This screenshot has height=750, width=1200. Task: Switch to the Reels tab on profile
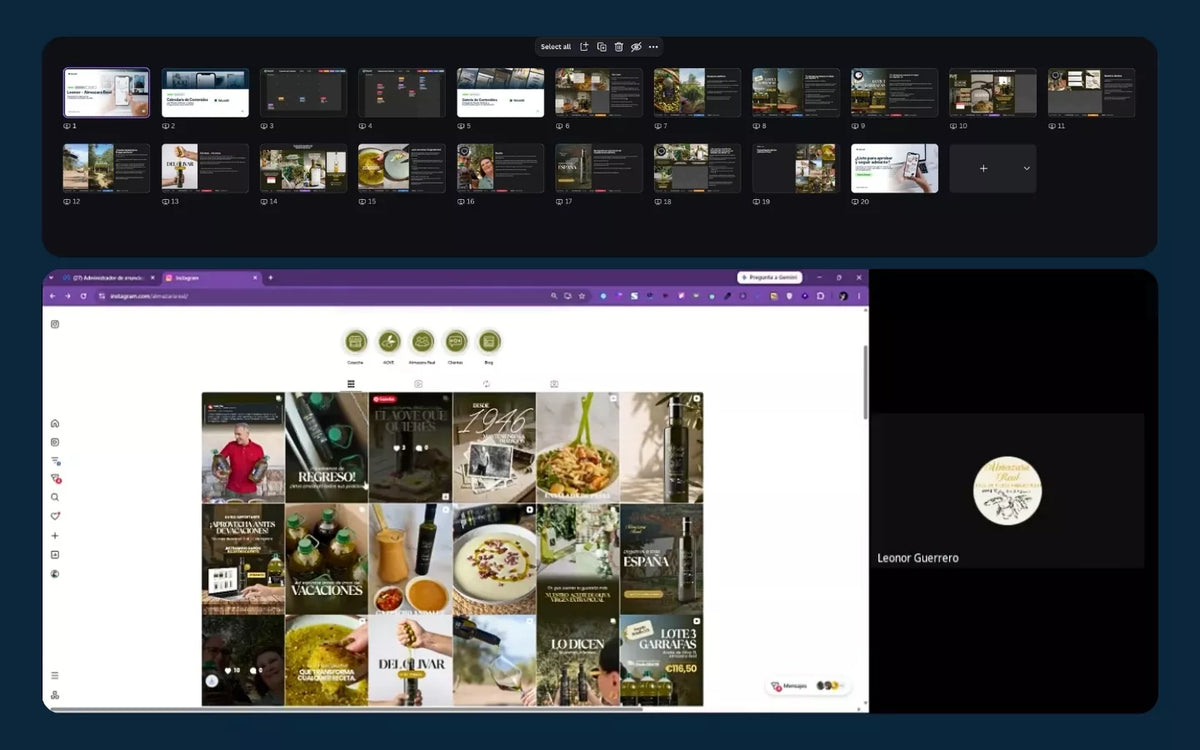coord(419,384)
